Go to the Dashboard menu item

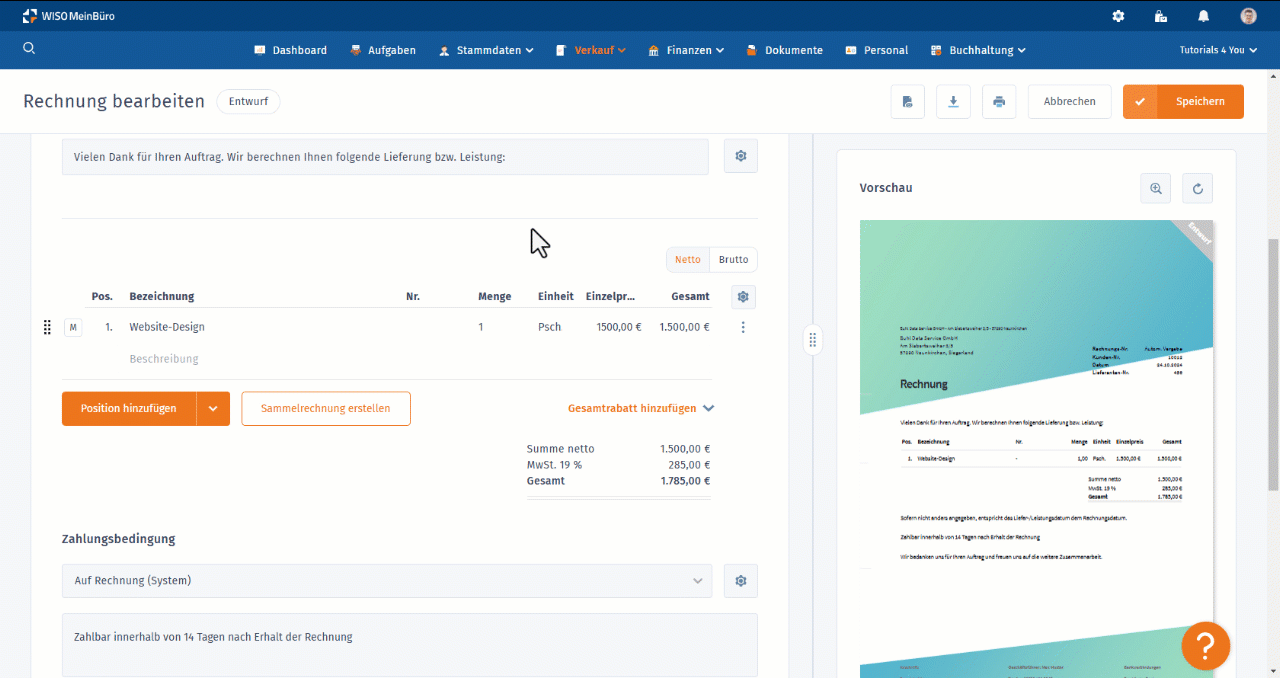pos(291,50)
